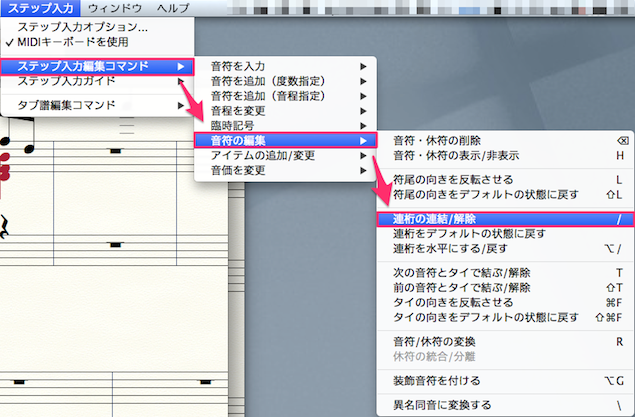Expand 音符の編集 submenu
The width and height of the screenshot is (635, 417).
coord(286,140)
